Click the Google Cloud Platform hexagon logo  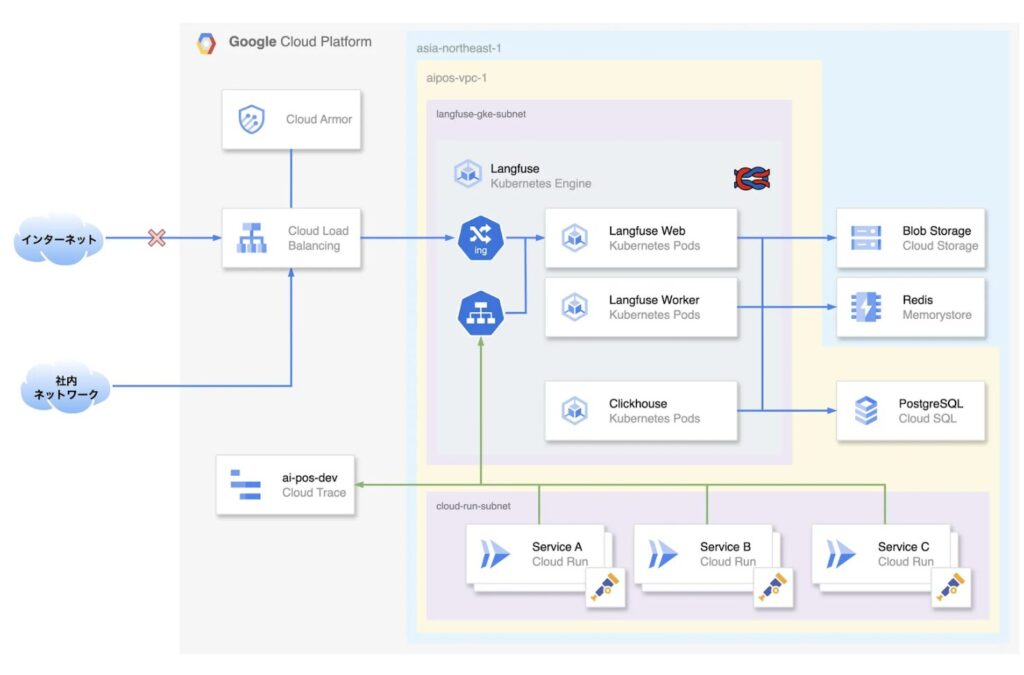tap(206, 43)
